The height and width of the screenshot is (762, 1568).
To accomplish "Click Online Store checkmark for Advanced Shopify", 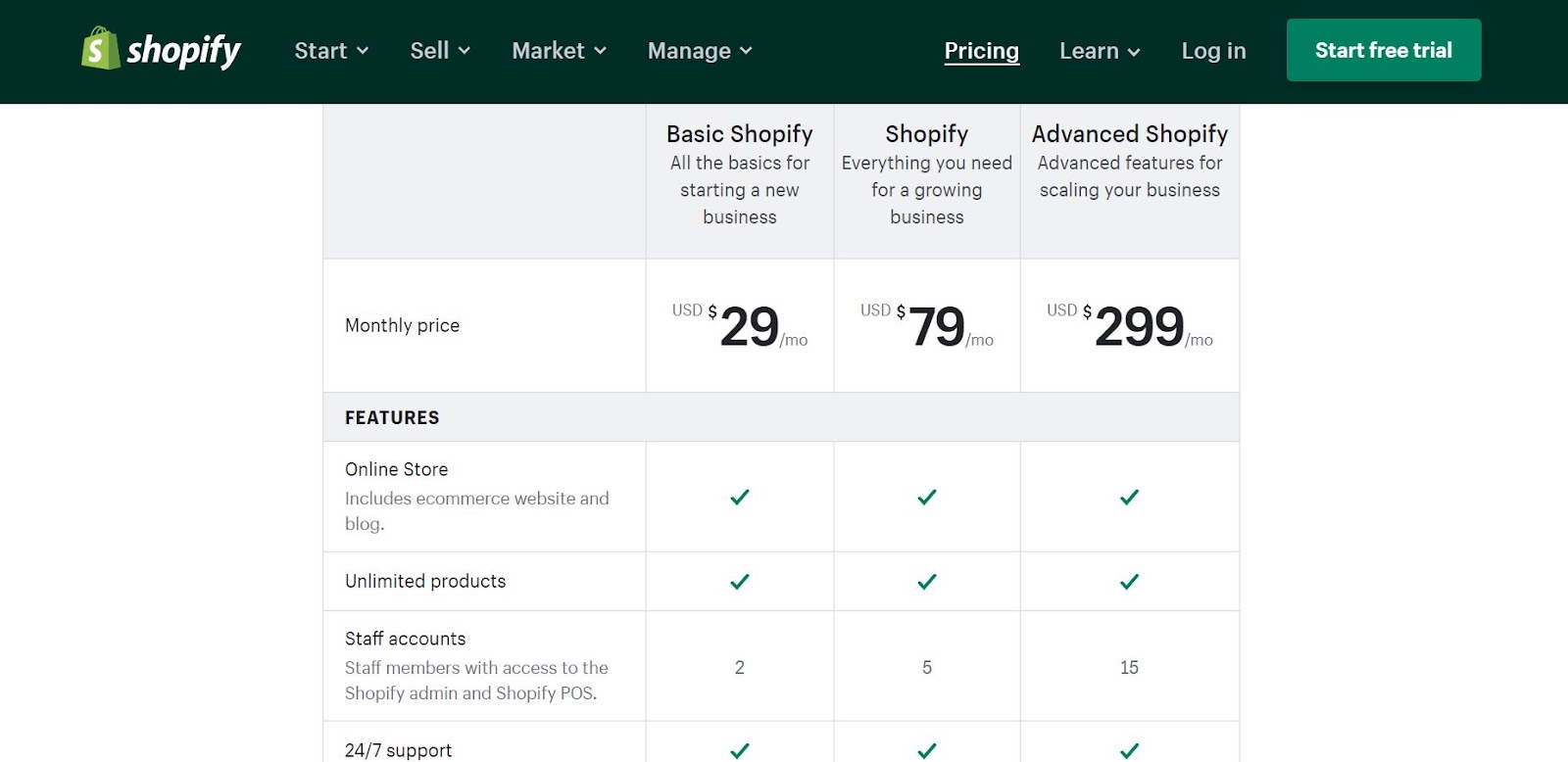I will pos(1130,497).
